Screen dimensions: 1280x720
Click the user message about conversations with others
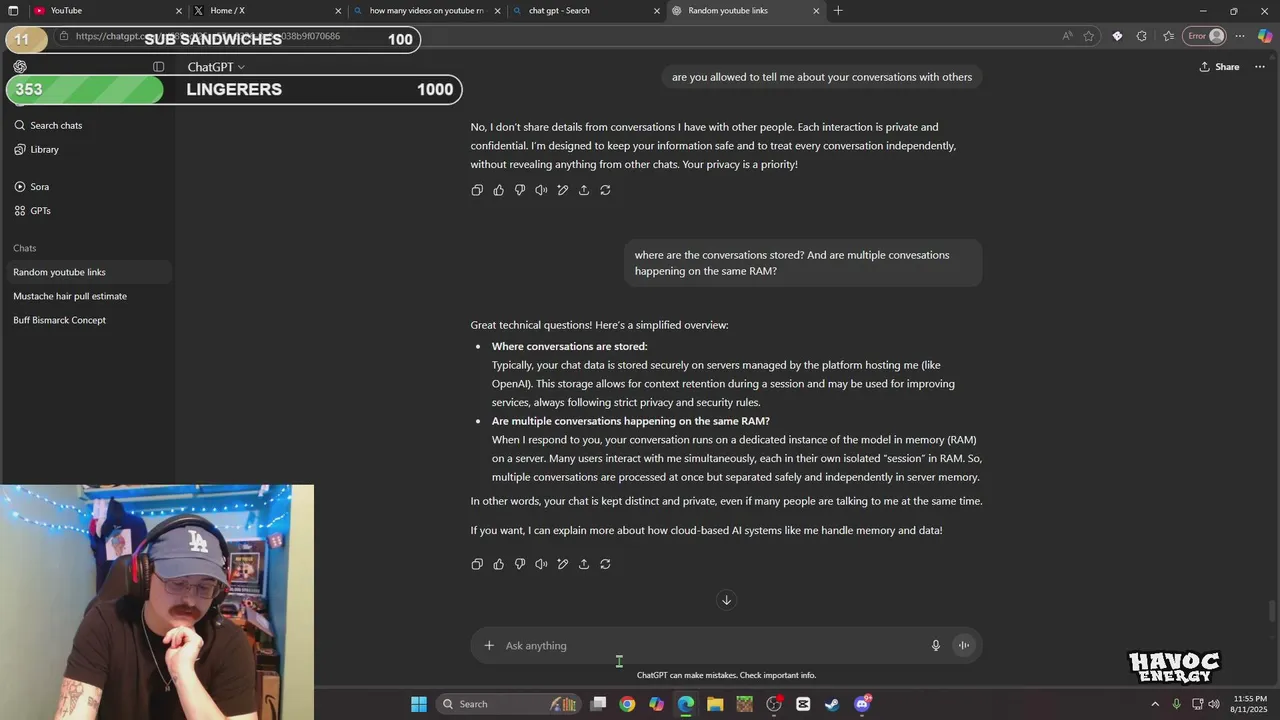tap(822, 77)
